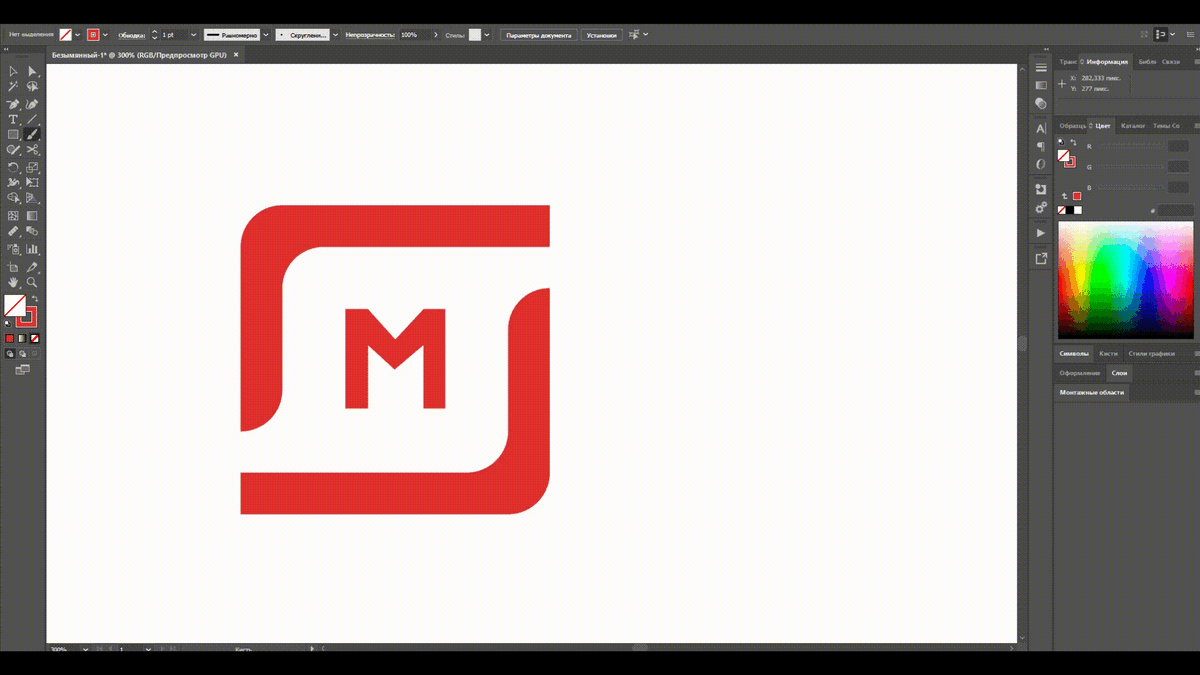Select the Slice tool

(32, 267)
